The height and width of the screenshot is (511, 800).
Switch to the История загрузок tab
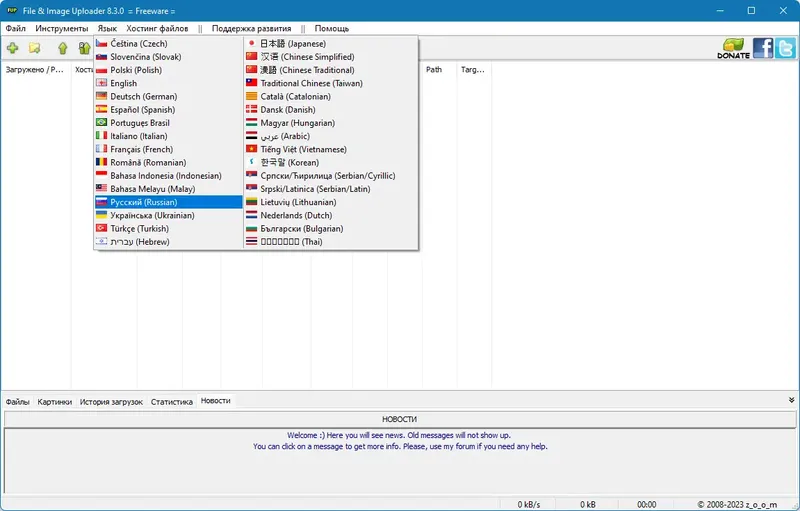click(111, 402)
